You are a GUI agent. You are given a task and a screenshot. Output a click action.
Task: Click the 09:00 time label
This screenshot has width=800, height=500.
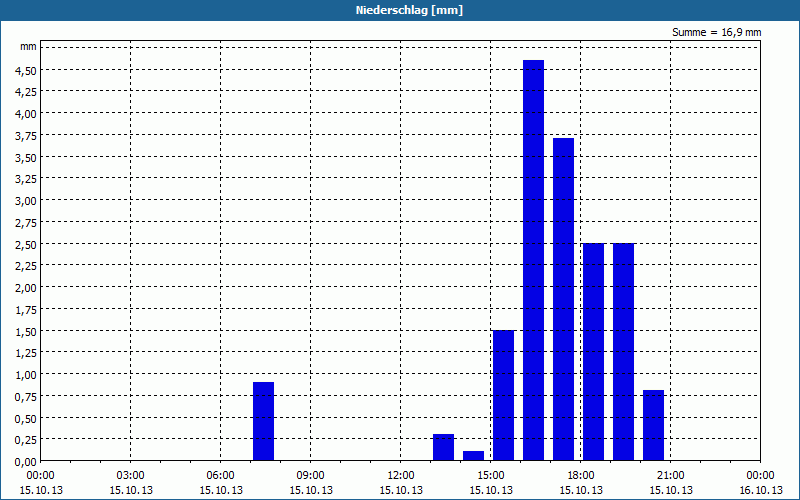[311, 476]
